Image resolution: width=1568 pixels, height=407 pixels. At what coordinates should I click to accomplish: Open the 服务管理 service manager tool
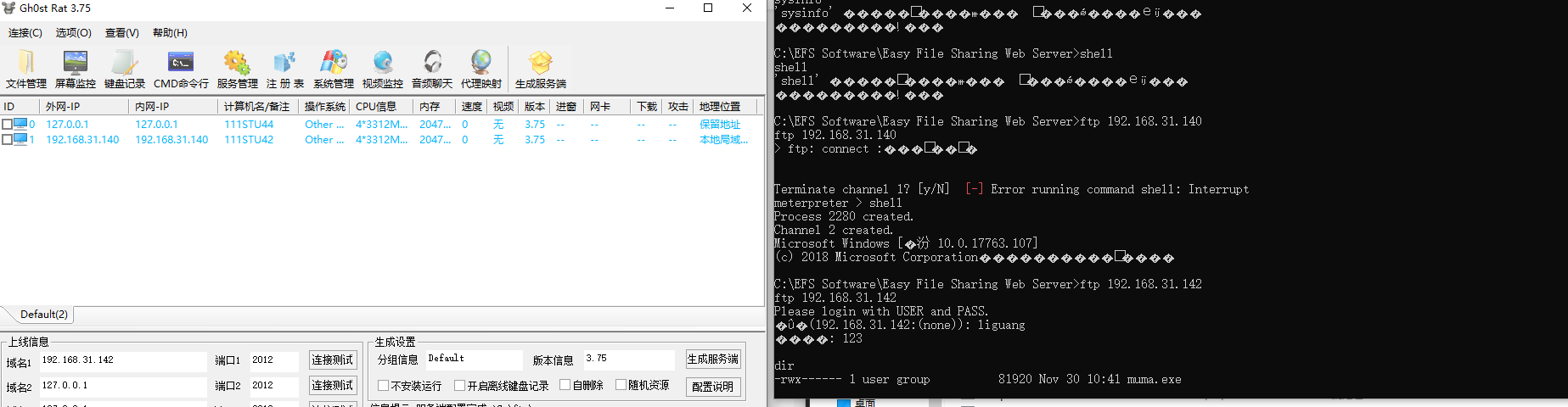tap(237, 70)
